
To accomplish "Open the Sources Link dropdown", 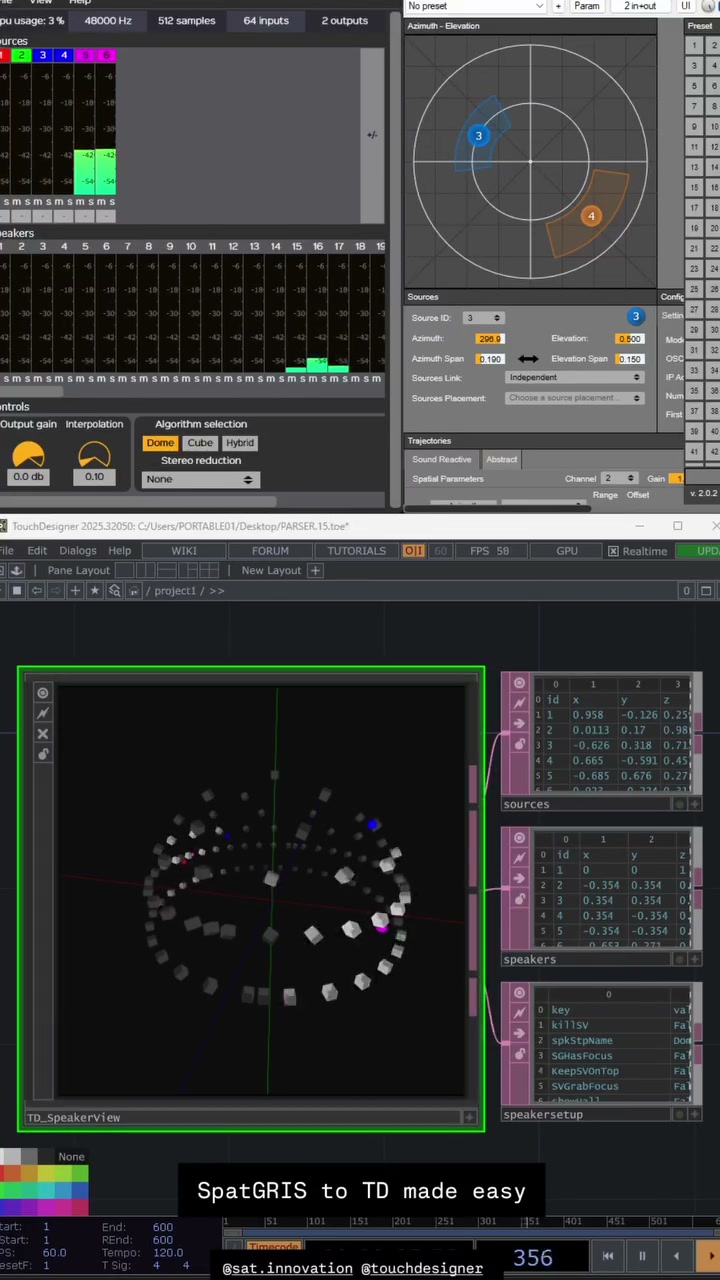I will 574,378.
